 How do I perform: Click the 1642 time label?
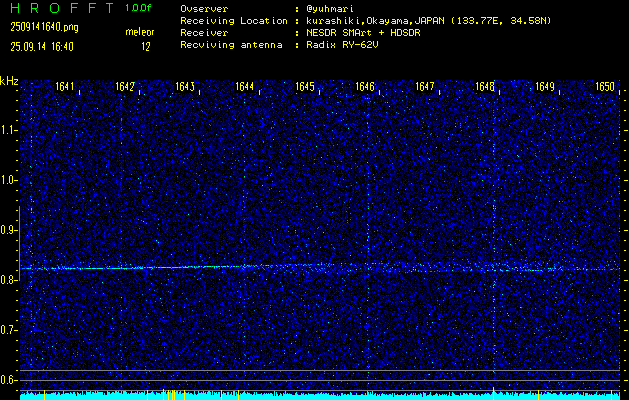click(x=125, y=86)
